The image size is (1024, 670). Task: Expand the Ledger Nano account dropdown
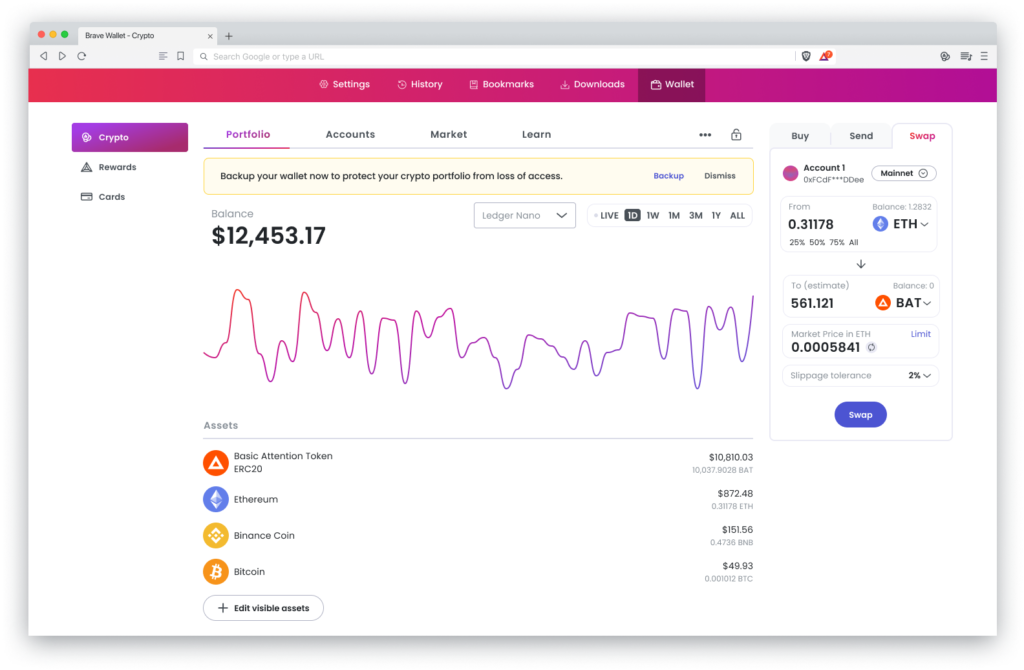[x=524, y=215]
